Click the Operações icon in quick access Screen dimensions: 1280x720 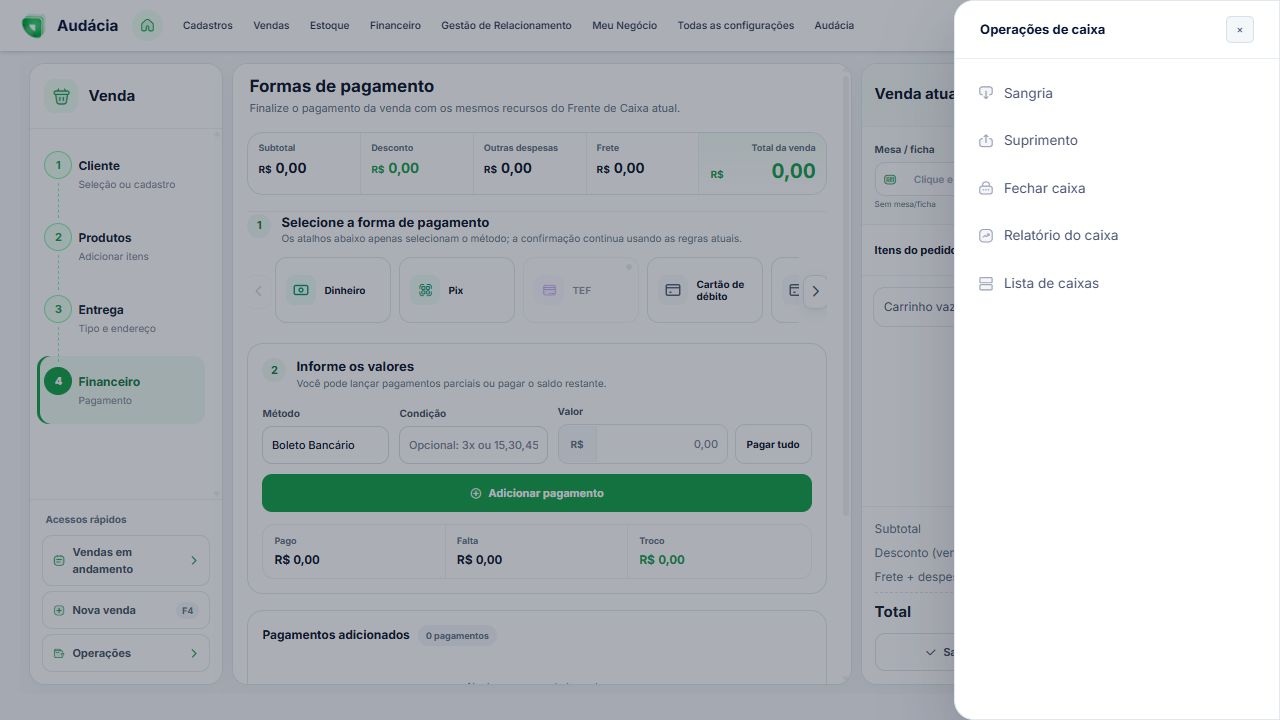click(59, 654)
